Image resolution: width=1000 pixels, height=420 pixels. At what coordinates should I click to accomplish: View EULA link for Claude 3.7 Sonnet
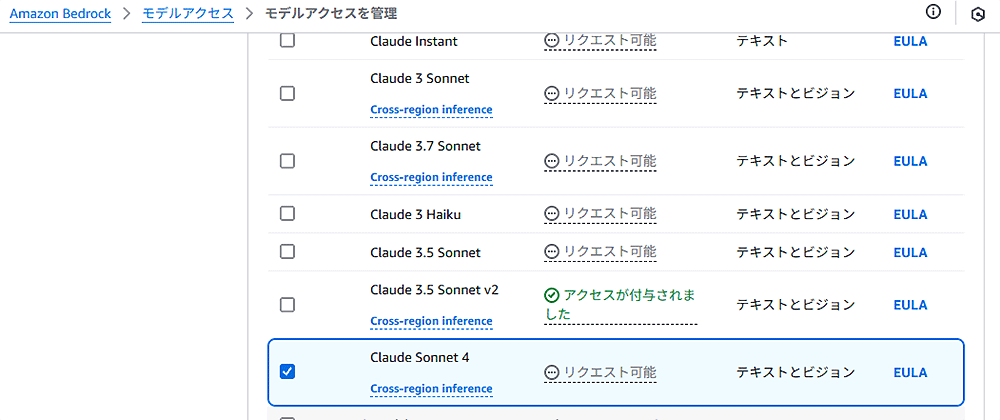tap(910, 161)
